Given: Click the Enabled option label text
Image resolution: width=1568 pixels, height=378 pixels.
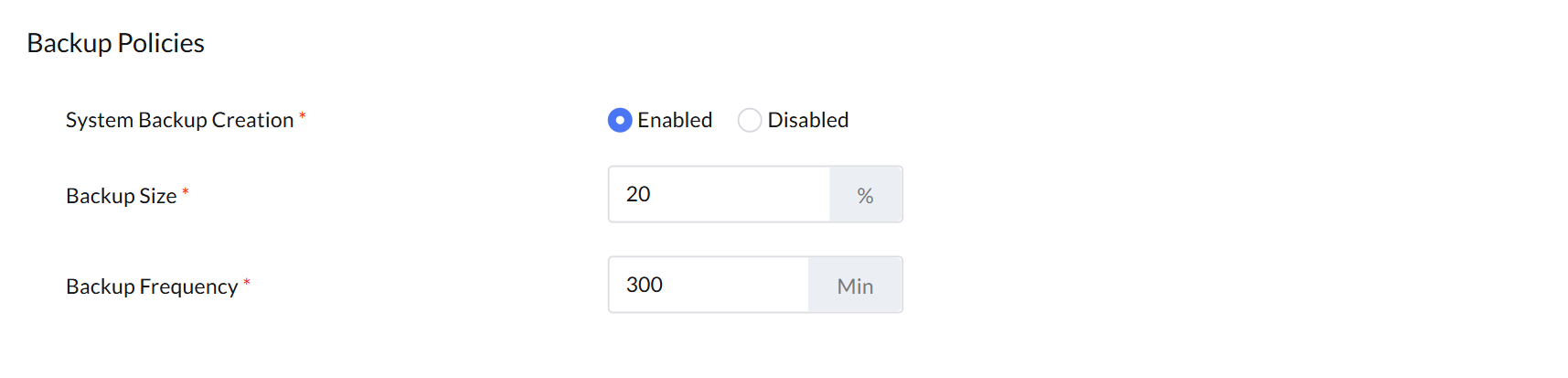Looking at the screenshot, I should coord(675,120).
